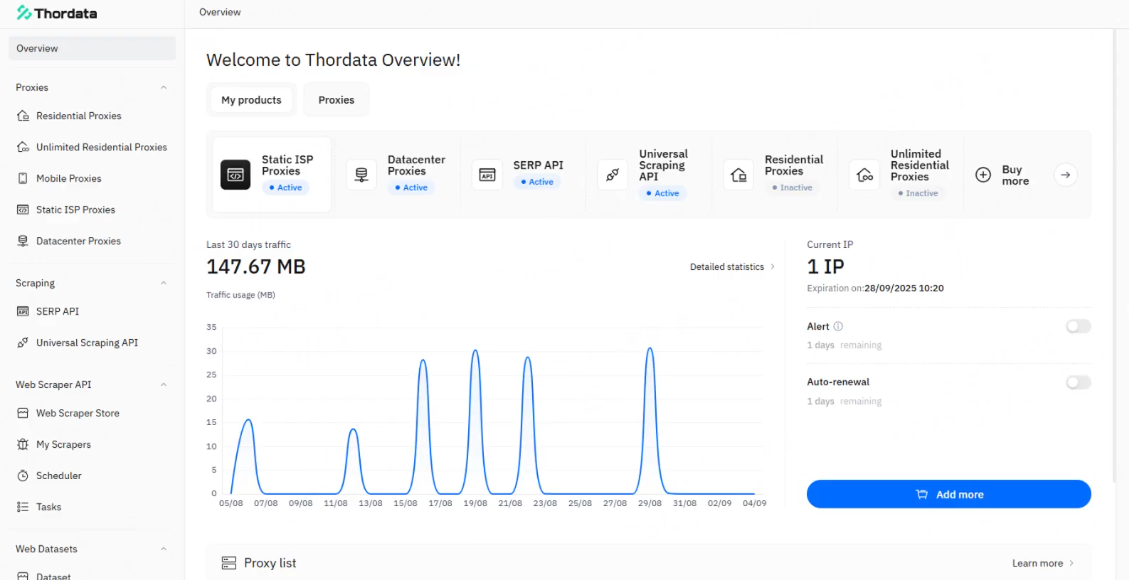Image resolution: width=1129 pixels, height=580 pixels.
Task: Collapse the Web Scraper API section
Action: [163, 385]
